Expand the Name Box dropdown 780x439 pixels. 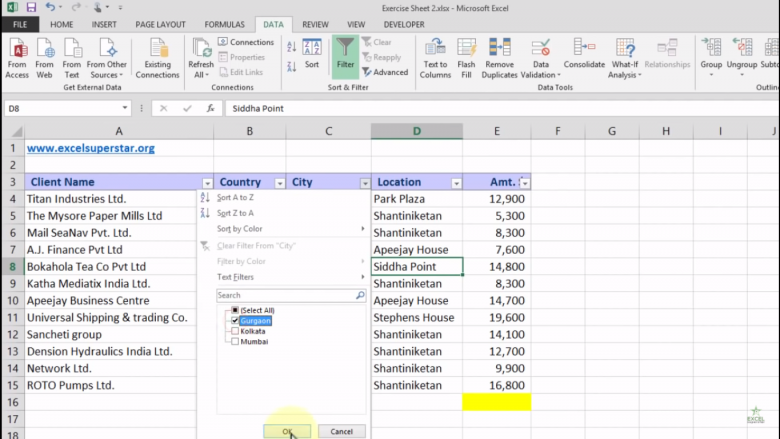pos(124,108)
